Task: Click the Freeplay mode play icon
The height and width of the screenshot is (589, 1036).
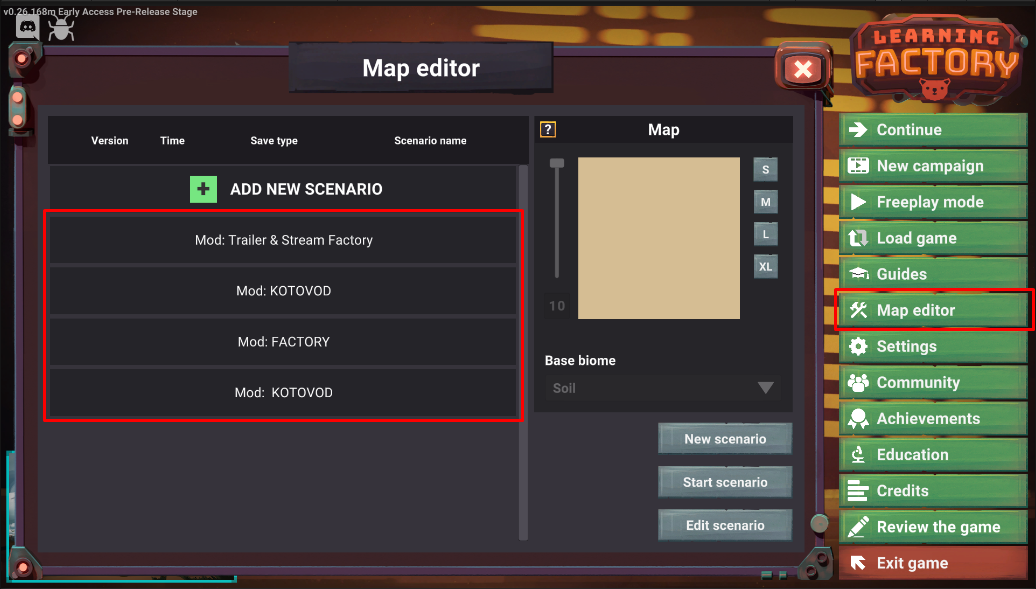Action: 858,202
